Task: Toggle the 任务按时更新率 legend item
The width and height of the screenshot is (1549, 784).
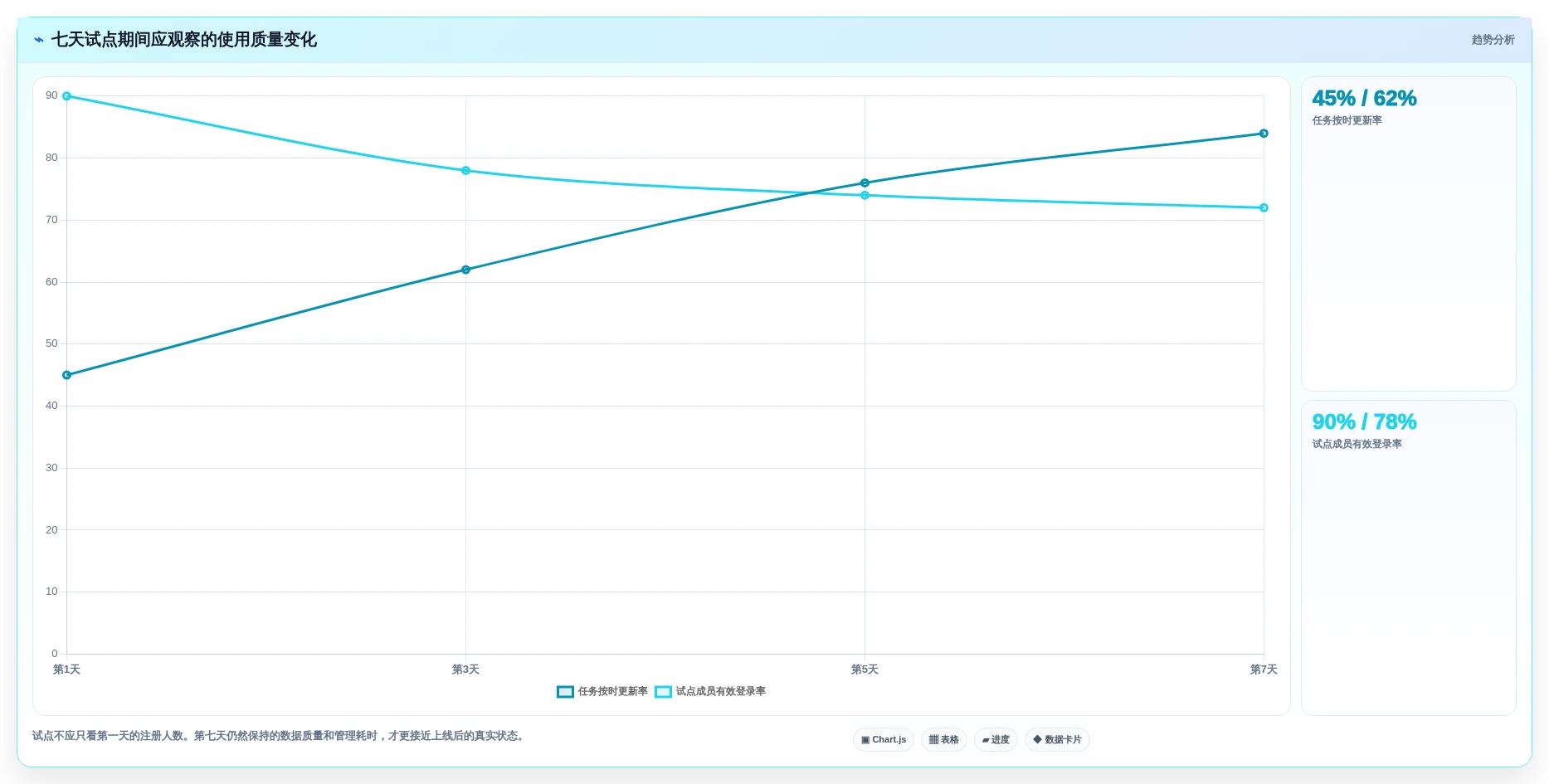Action: click(603, 692)
